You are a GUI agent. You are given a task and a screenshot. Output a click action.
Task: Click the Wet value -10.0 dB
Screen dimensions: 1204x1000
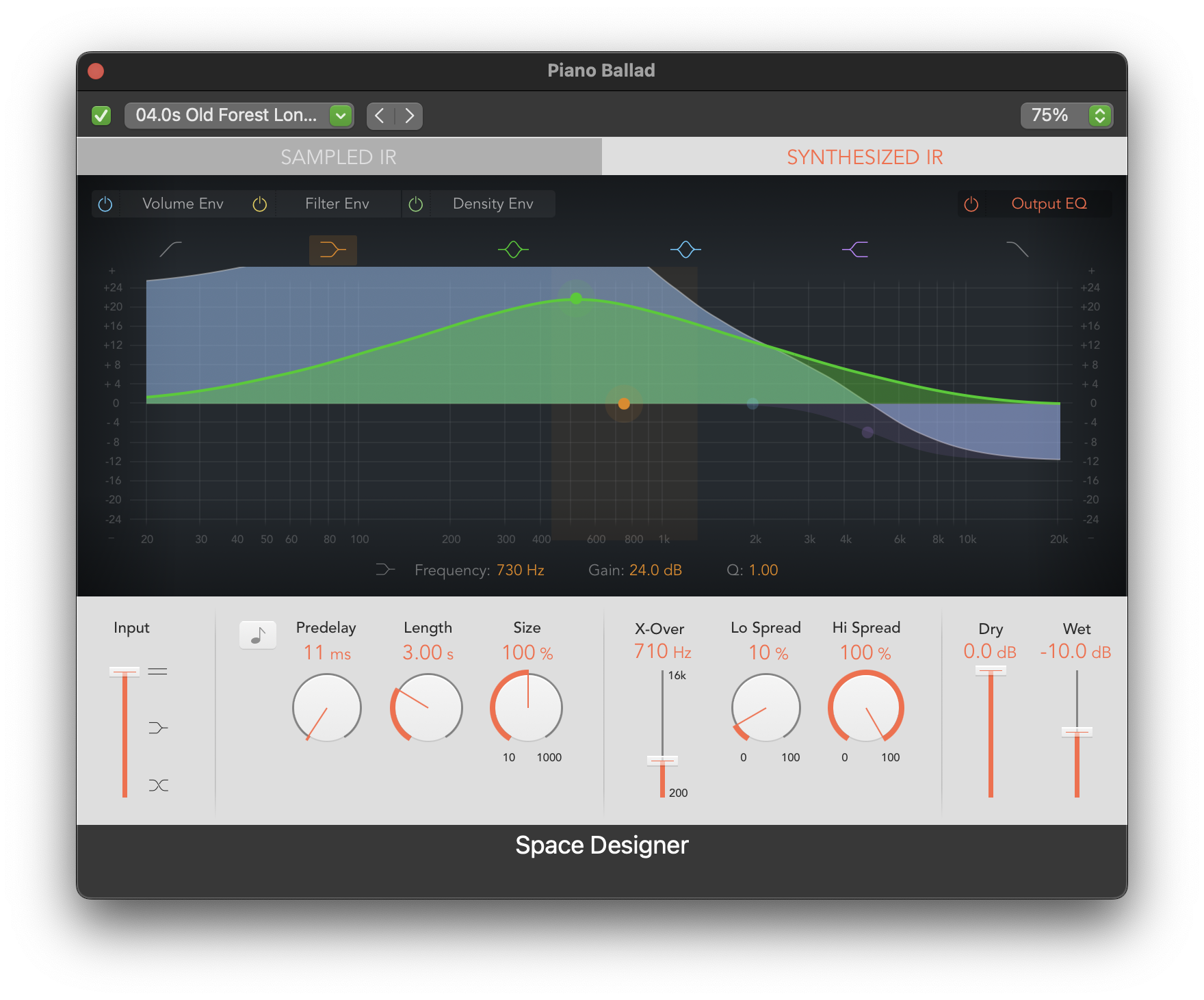point(1075,652)
